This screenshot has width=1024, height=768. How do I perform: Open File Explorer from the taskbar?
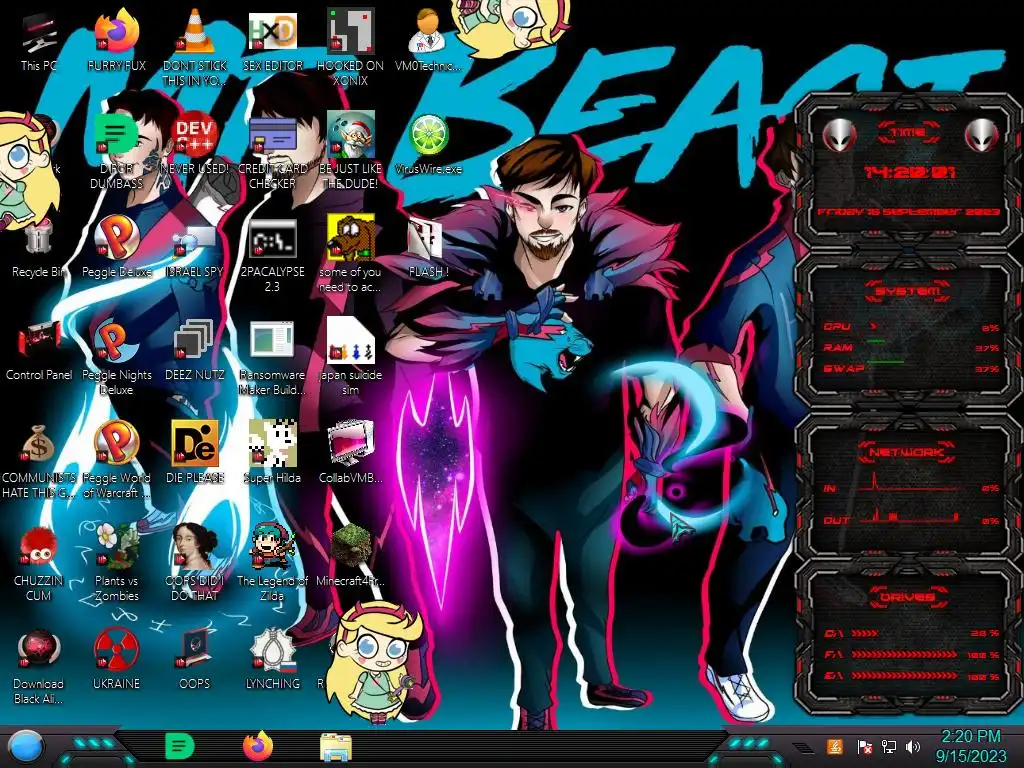click(336, 747)
